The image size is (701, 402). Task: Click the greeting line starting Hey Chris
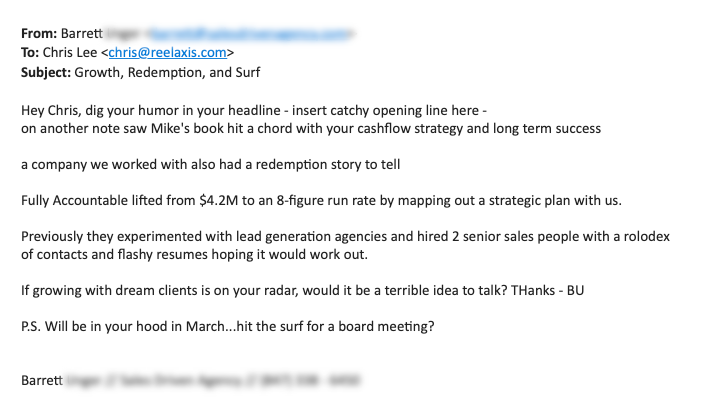[x=254, y=110]
